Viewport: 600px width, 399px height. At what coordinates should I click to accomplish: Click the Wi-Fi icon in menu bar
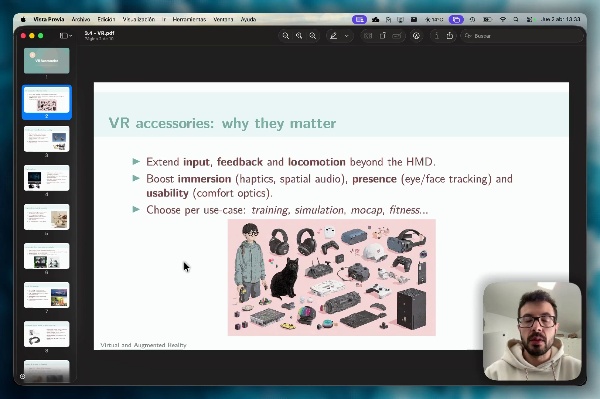pyautogui.click(x=503, y=19)
